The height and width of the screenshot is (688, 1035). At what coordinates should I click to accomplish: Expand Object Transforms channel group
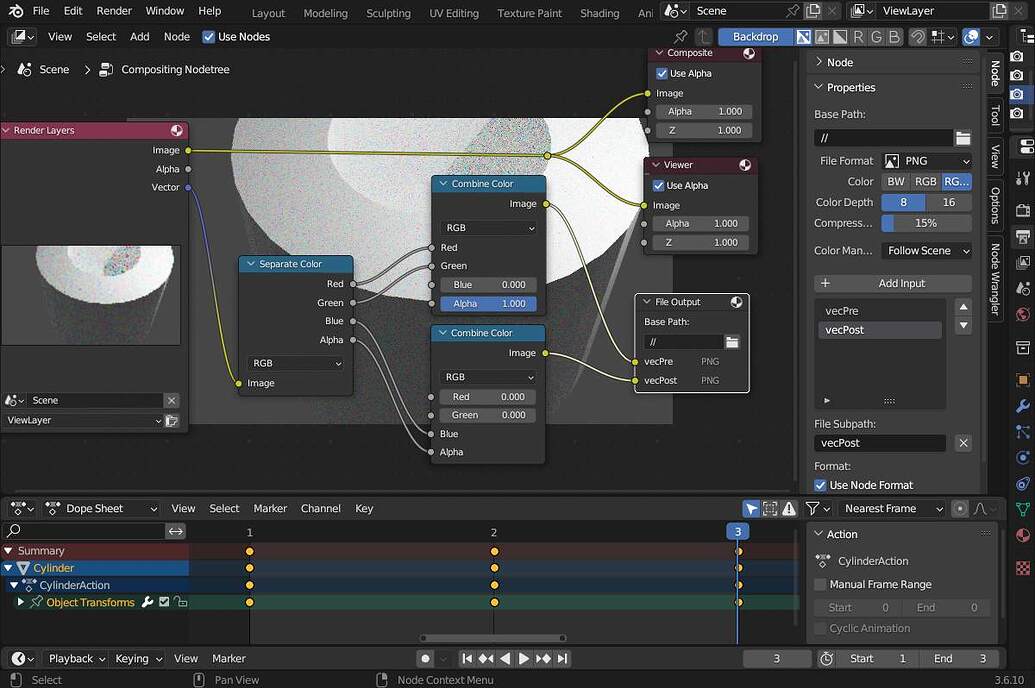click(x=20, y=602)
